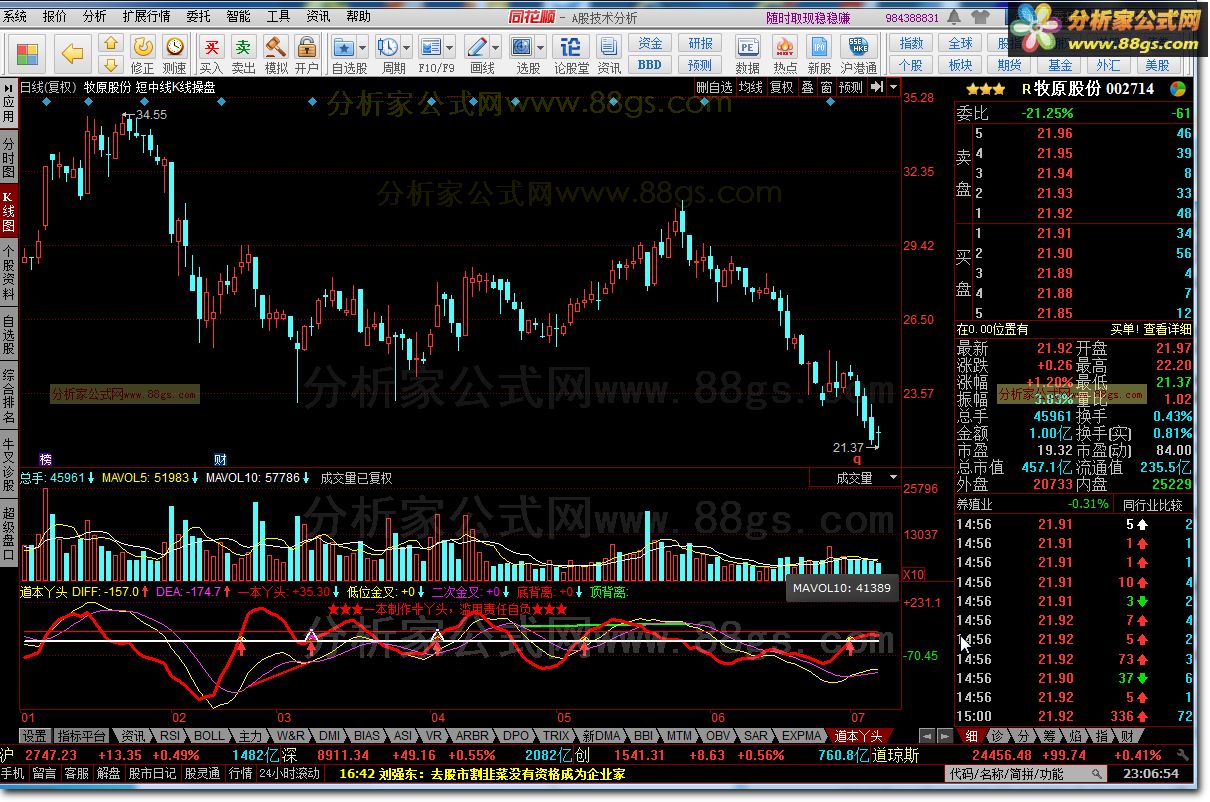Open the F10/F9 info icon
Viewport: 1210px width, 802px height.
click(x=430, y=48)
